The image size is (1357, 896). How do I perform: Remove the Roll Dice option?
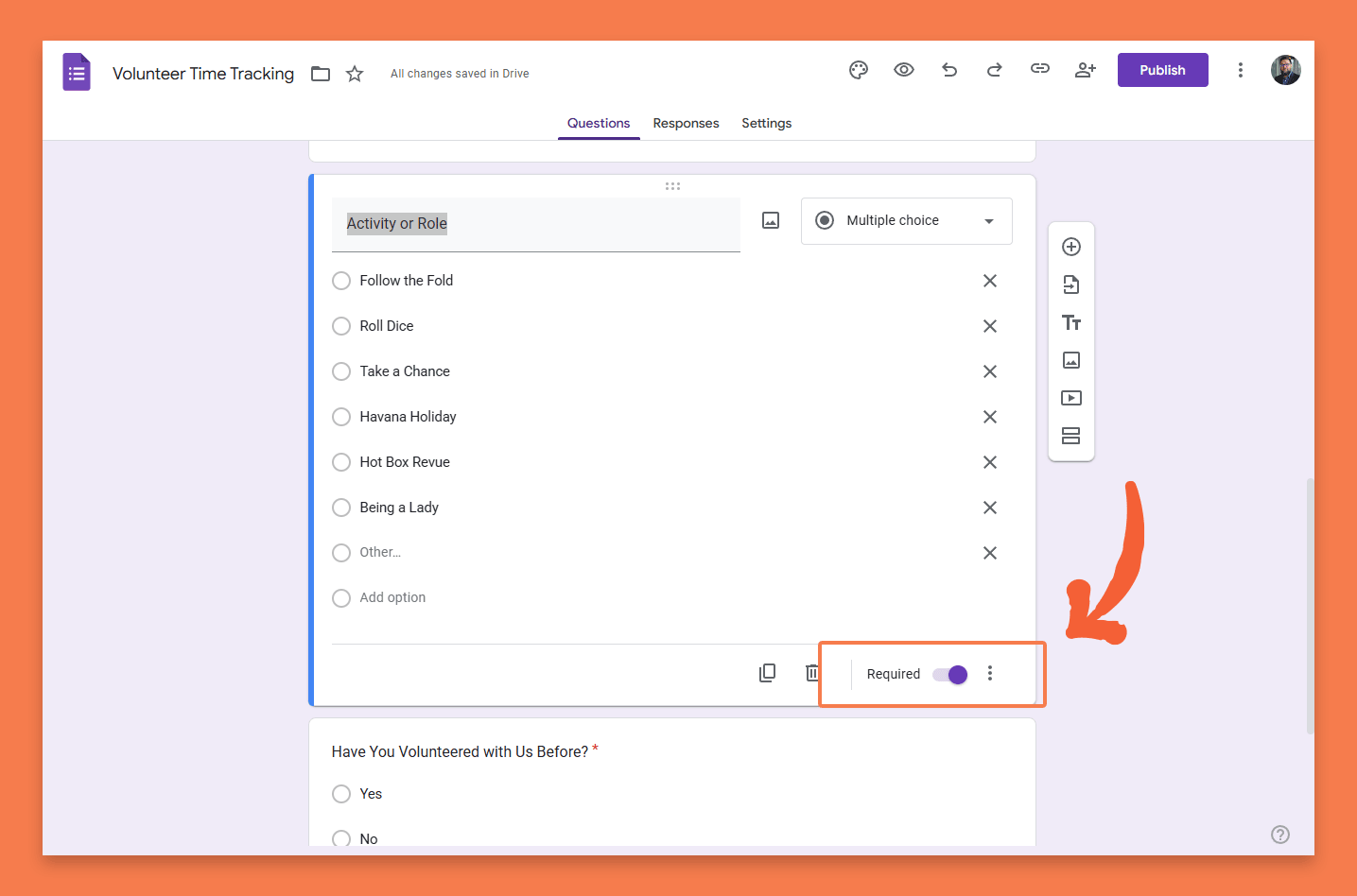pyautogui.click(x=990, y=326)
